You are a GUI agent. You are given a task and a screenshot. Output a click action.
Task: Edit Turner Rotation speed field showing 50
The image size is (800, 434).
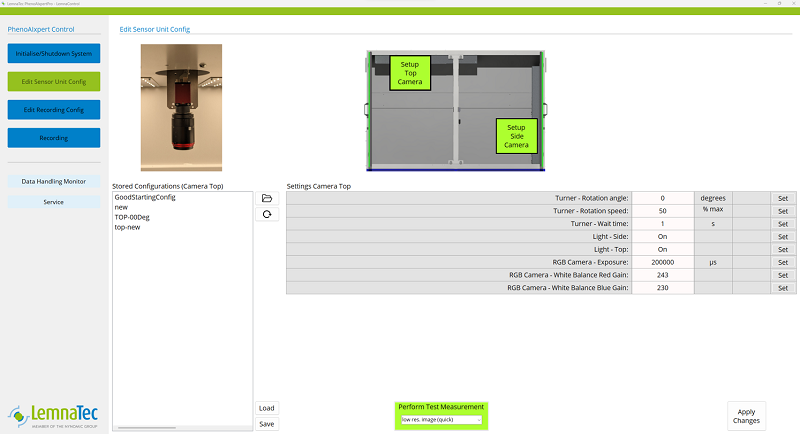tap(663, 211)
